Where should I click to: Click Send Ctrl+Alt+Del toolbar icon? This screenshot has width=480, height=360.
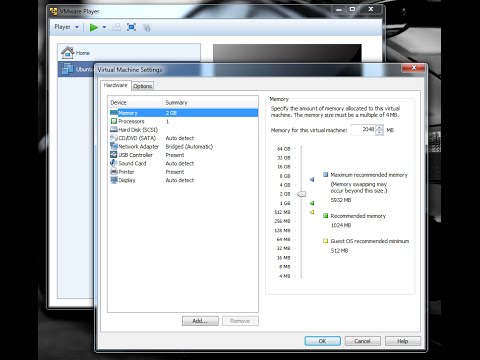(116, 27)
